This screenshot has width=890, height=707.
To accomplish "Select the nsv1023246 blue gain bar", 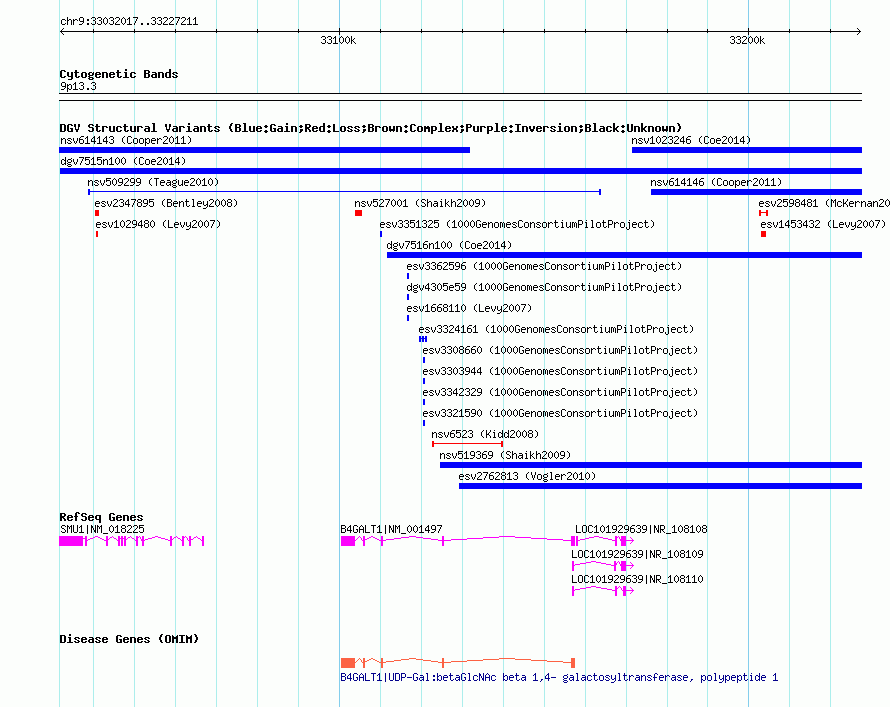I will click(x=747, y=150).
